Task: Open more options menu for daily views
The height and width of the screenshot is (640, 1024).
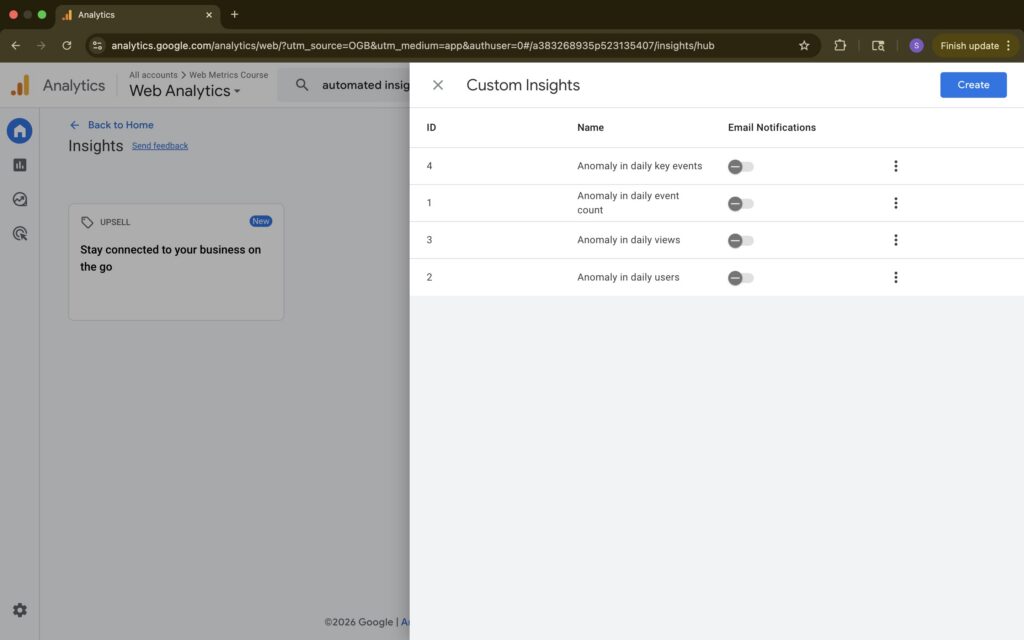Action: (896, 240)
